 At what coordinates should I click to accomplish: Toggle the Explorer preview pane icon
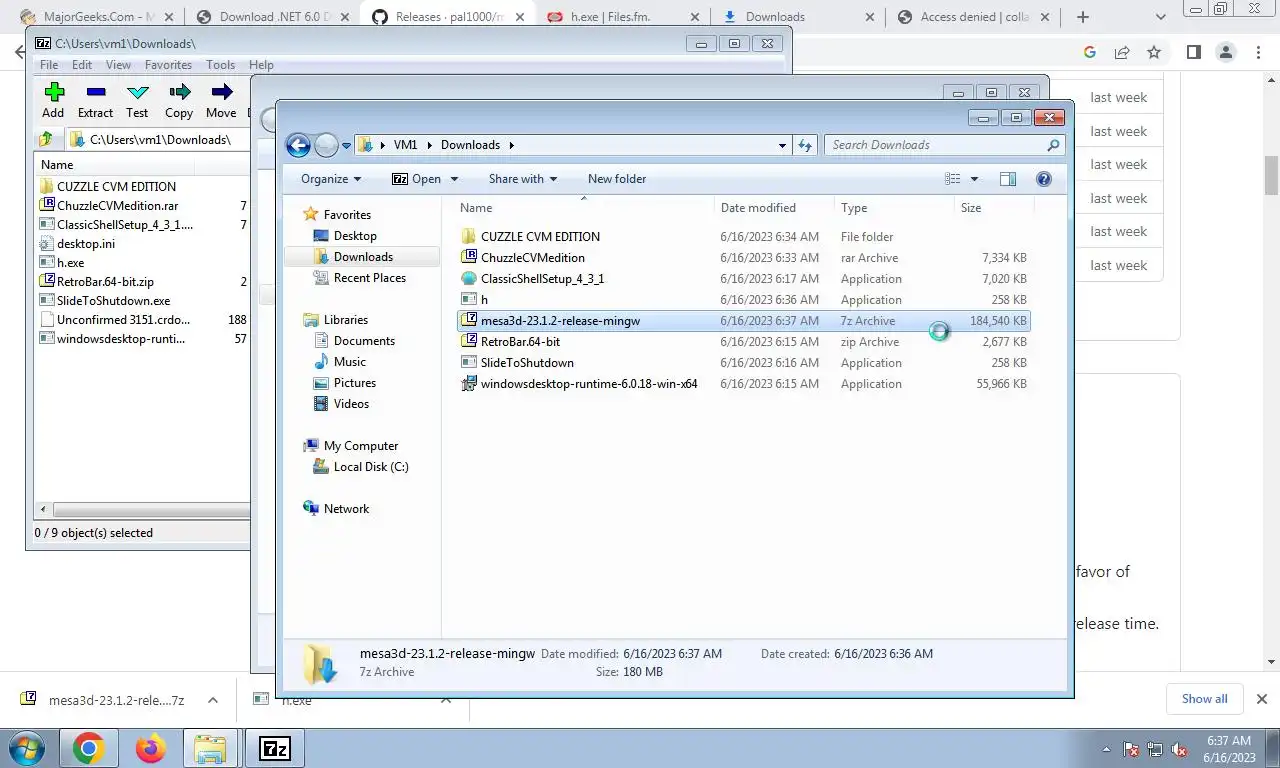[1008, 179]
